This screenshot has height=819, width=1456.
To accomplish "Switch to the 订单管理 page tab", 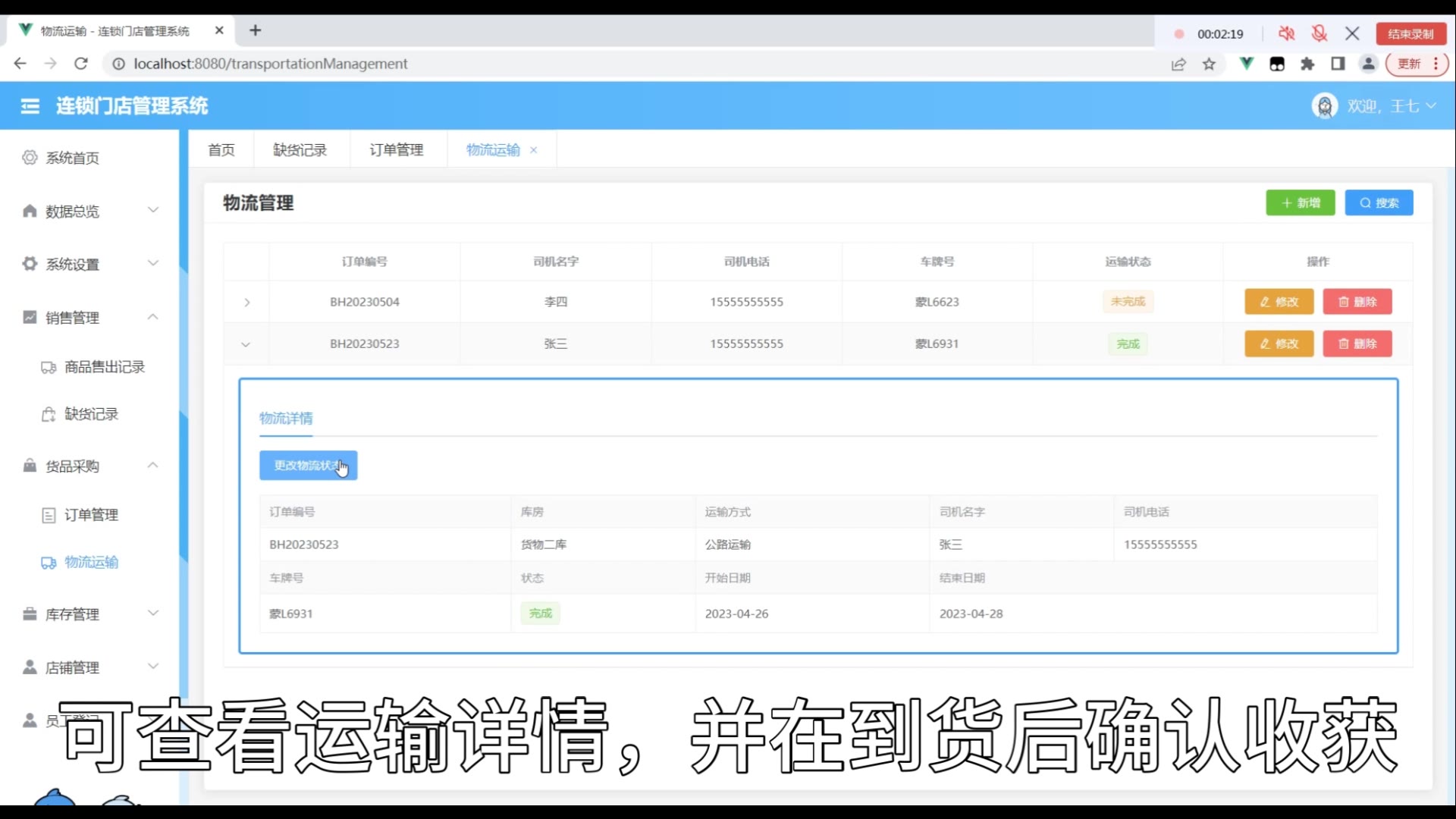I will pyautogui.click(x=396, y=150).
